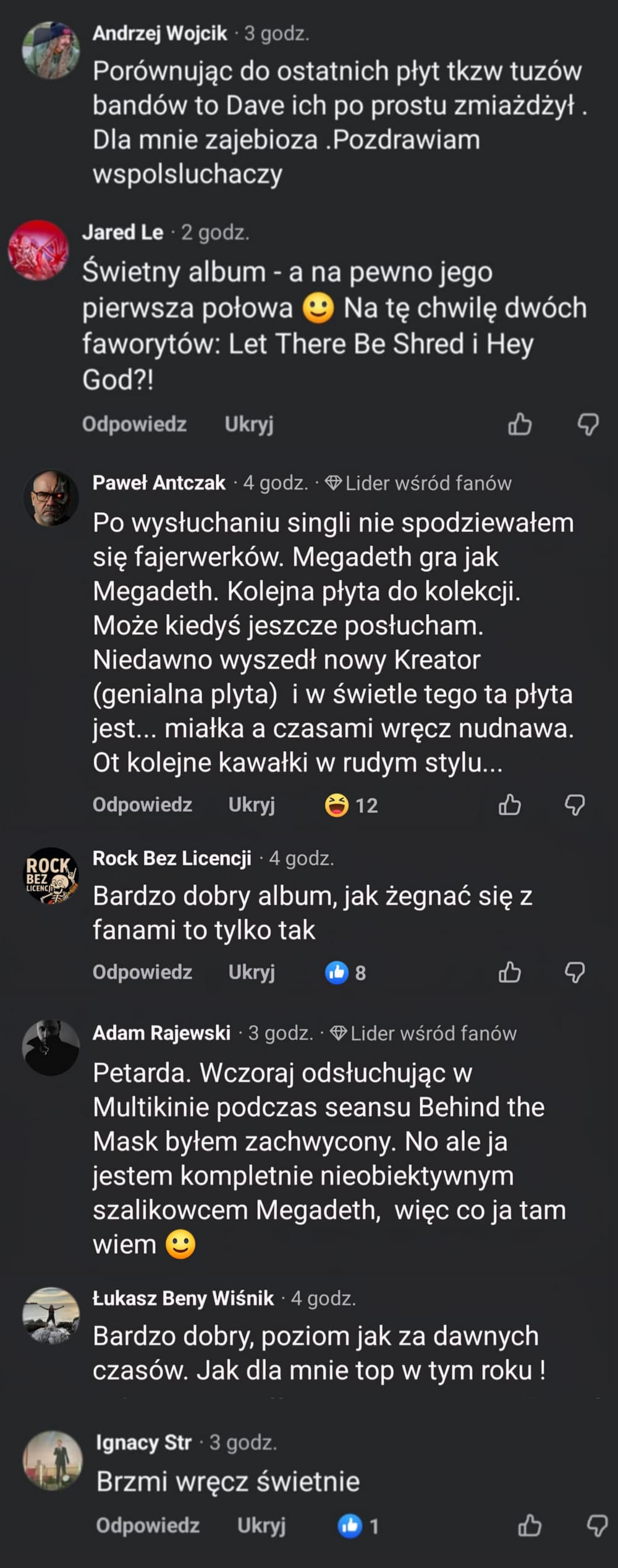The width and height of the screenshot is (618, 1568).
Task: Tap Rock Bez Licencji's profile picture
Action: (x=51, y=876)
